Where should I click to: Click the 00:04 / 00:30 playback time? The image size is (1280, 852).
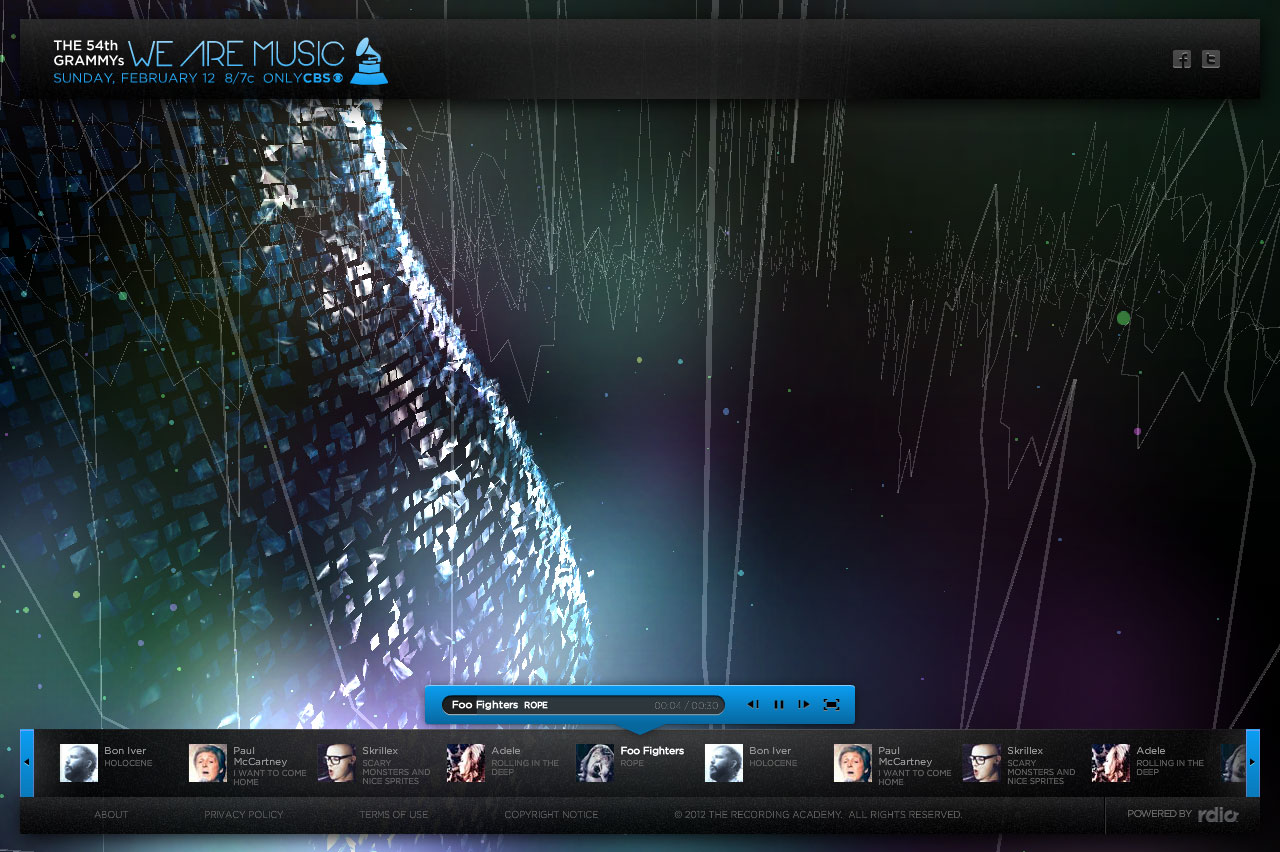[x=686, y=705]
